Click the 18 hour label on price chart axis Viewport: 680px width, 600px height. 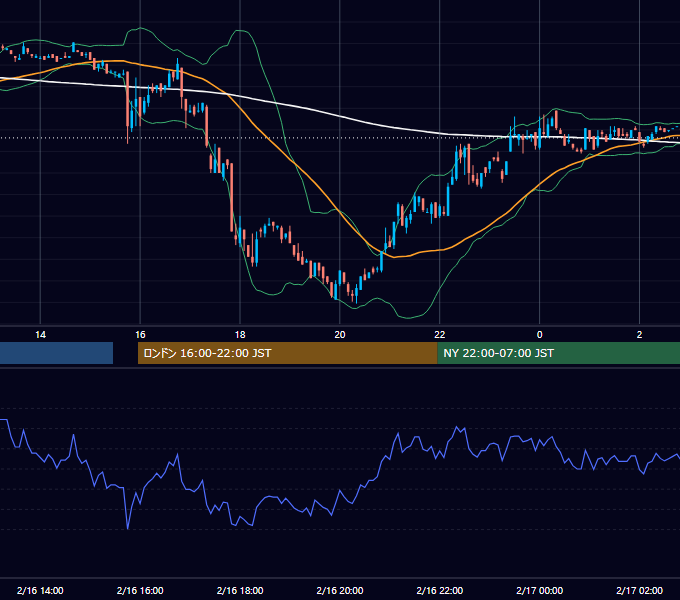(x=240, y=335)
